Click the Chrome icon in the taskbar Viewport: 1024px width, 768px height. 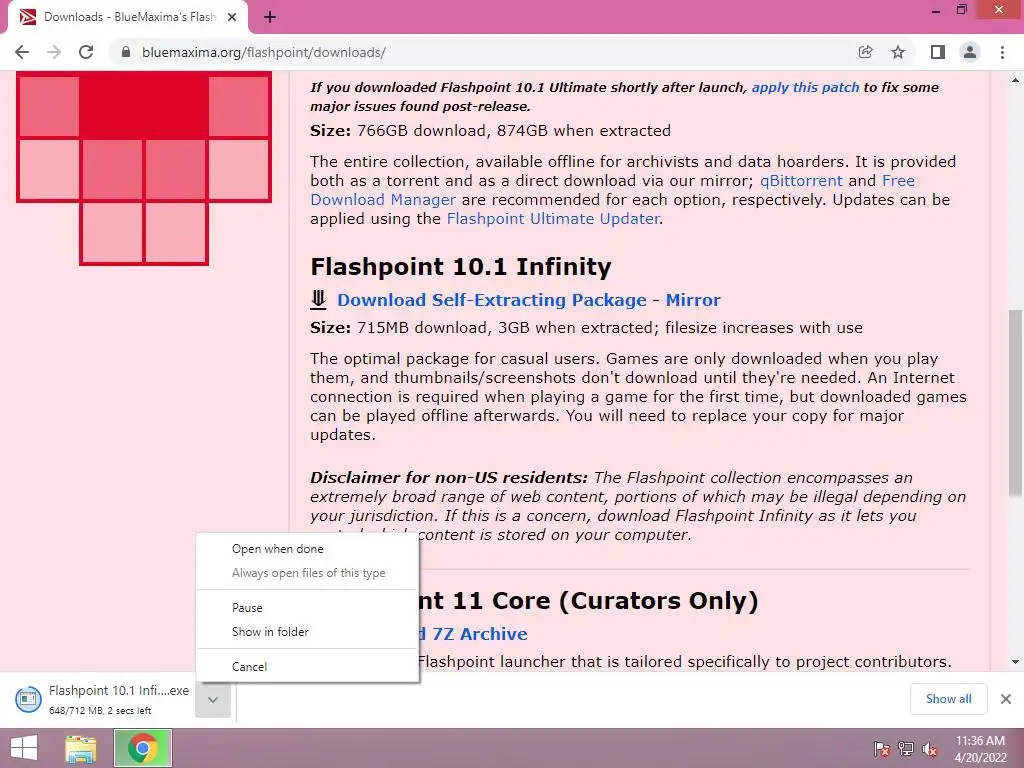pos(142,748)
